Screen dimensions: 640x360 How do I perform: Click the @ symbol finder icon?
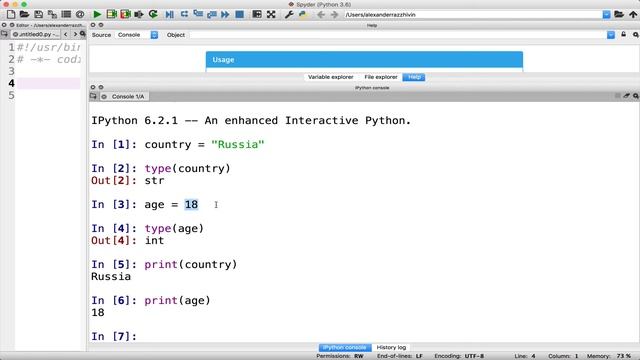click(x=80, y=15)
